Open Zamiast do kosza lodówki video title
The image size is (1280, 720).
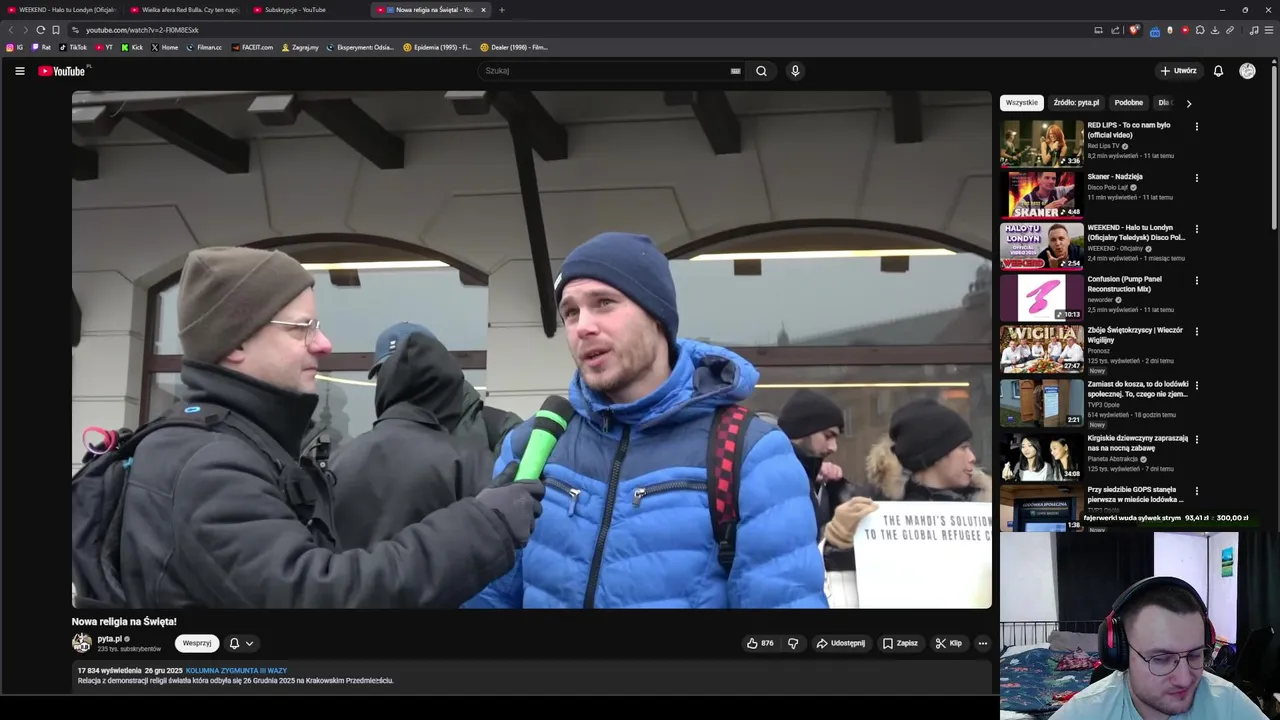point(1138,389)
